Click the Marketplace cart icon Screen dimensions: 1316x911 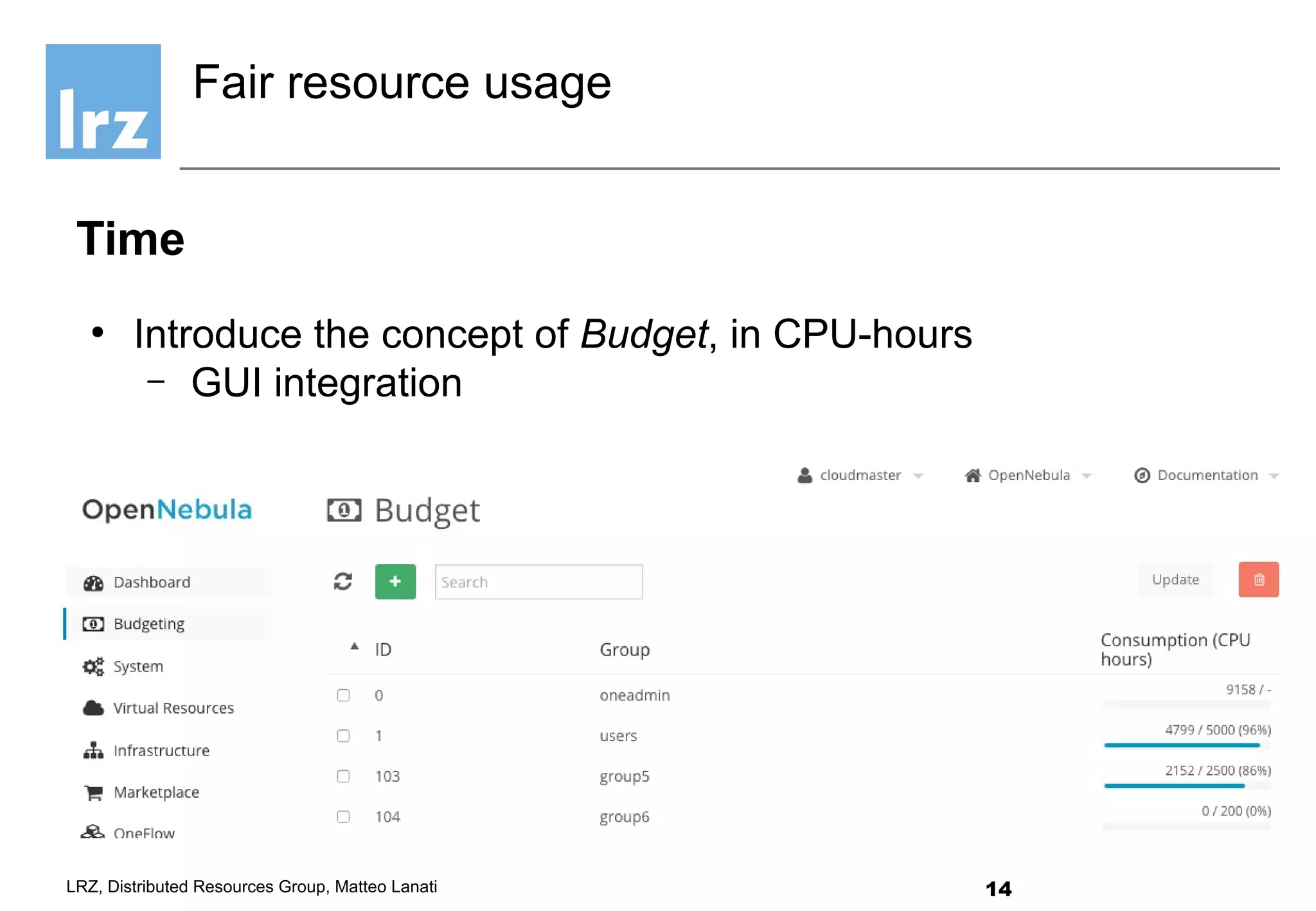(x=93, y=793)
